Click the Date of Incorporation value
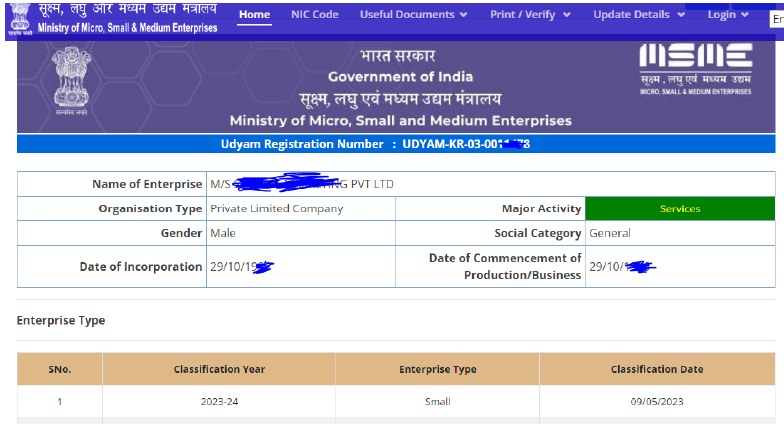Image resolution: width=784 pixels, height=425 pixels. 242,266
